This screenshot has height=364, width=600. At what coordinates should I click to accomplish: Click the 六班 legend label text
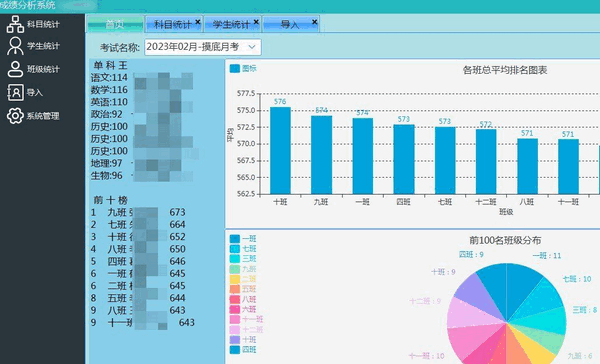pyautogui.click(x=249, y=309)
